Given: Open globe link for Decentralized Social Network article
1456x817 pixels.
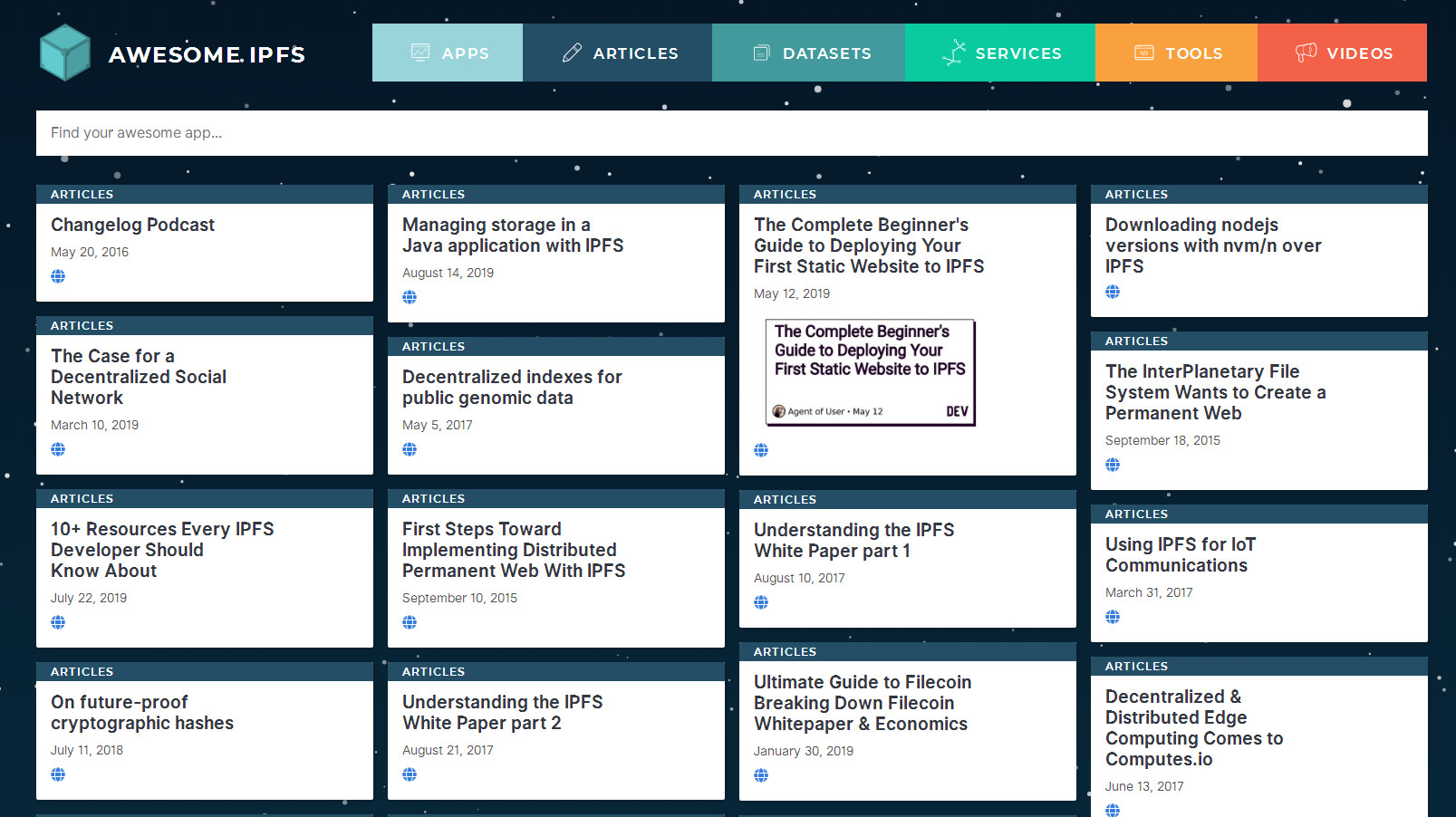Looking at the screenshot, I should click(x=58, y=449).
